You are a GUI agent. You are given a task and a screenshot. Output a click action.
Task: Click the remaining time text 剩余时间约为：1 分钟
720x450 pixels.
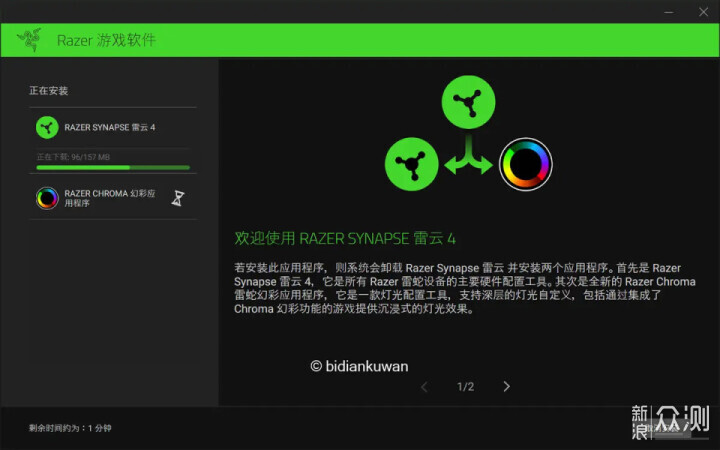pos(70,428)
